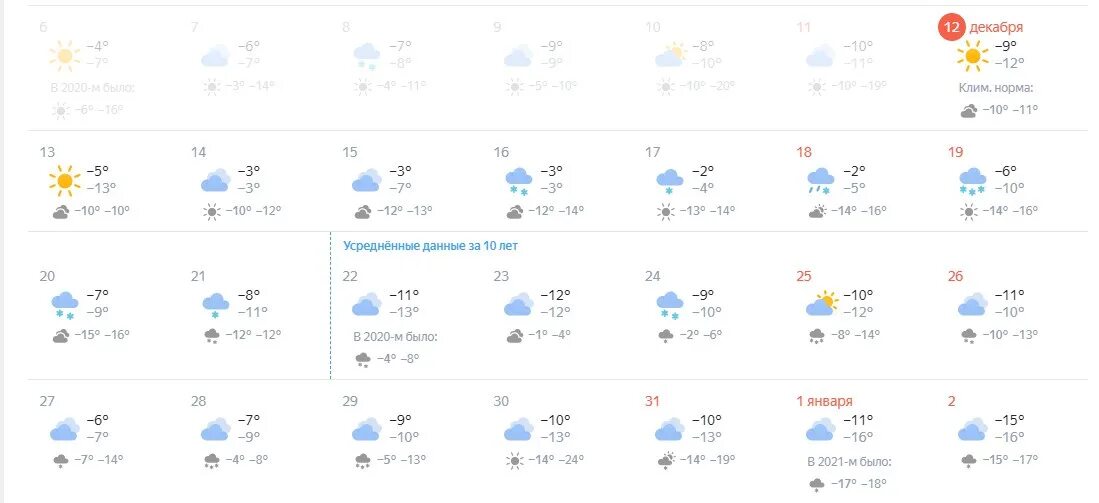Click the partly sunny icon for day 25
Screen dimensions: 1099x503
[822, 303]
